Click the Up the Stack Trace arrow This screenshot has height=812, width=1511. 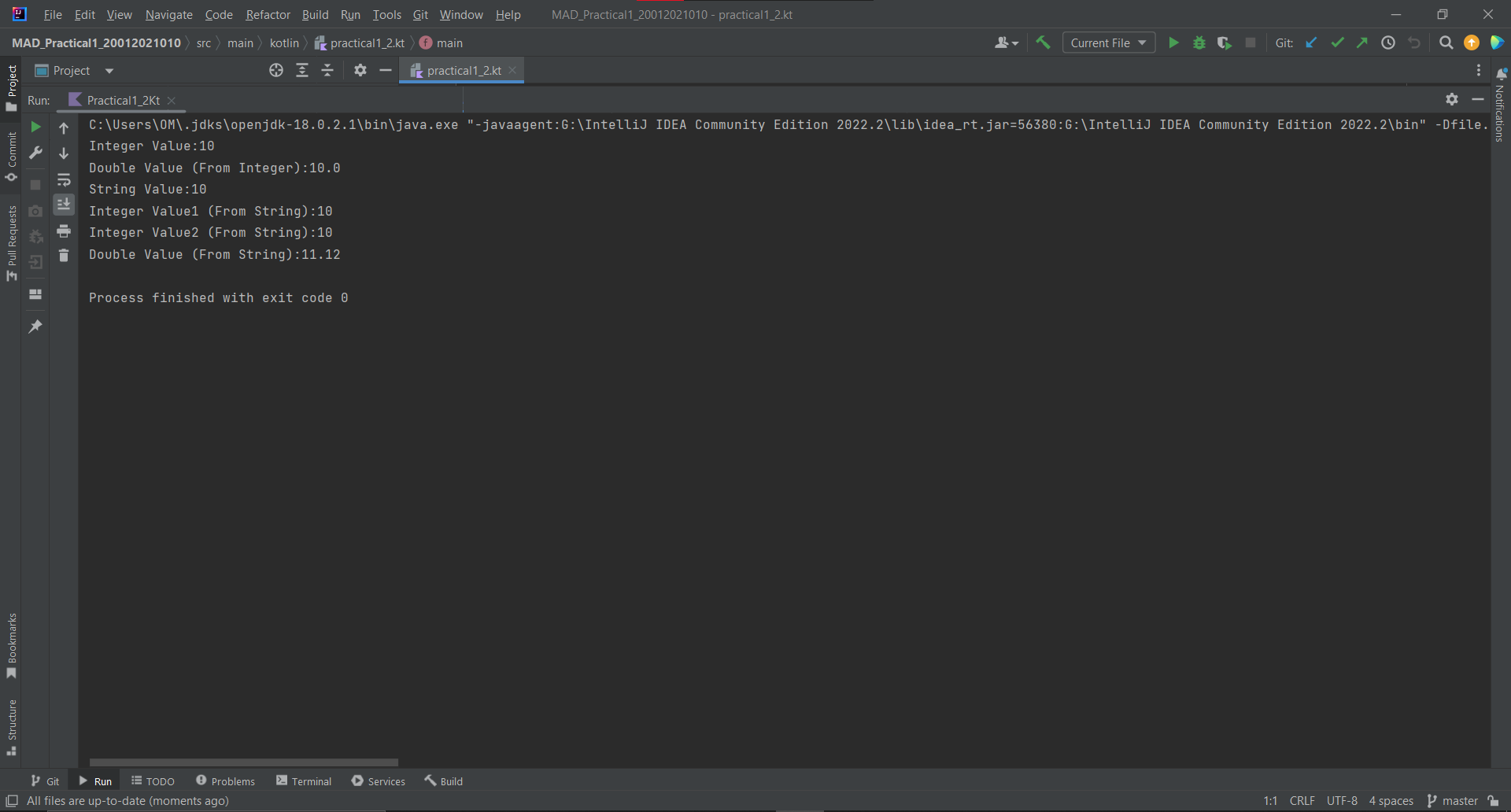(x=64, y=127)
